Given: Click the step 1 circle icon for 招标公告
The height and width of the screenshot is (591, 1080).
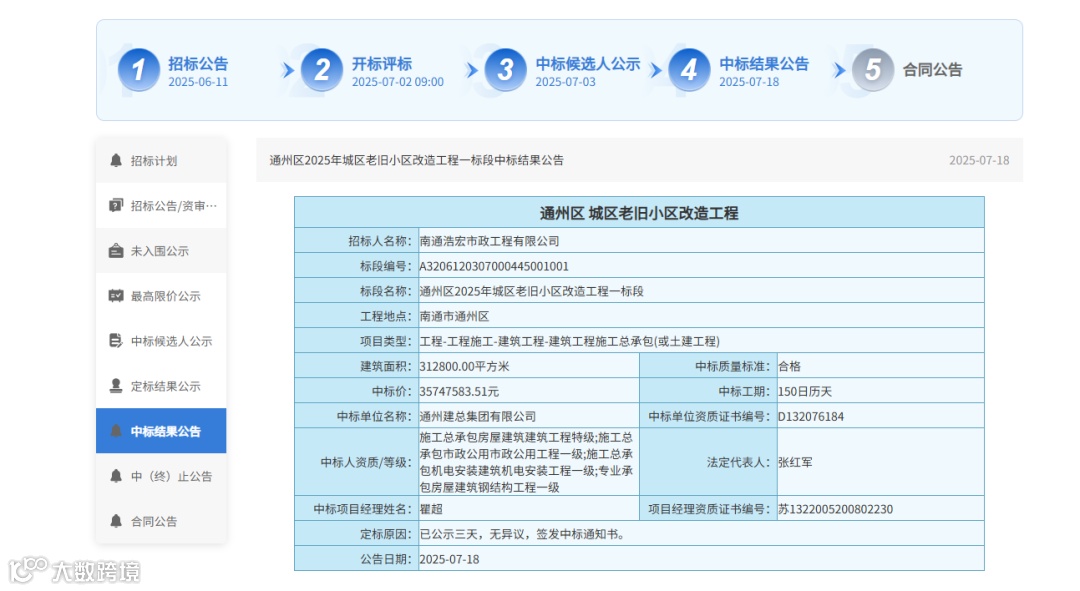Looking at the screenshot, I should point(138,70).
